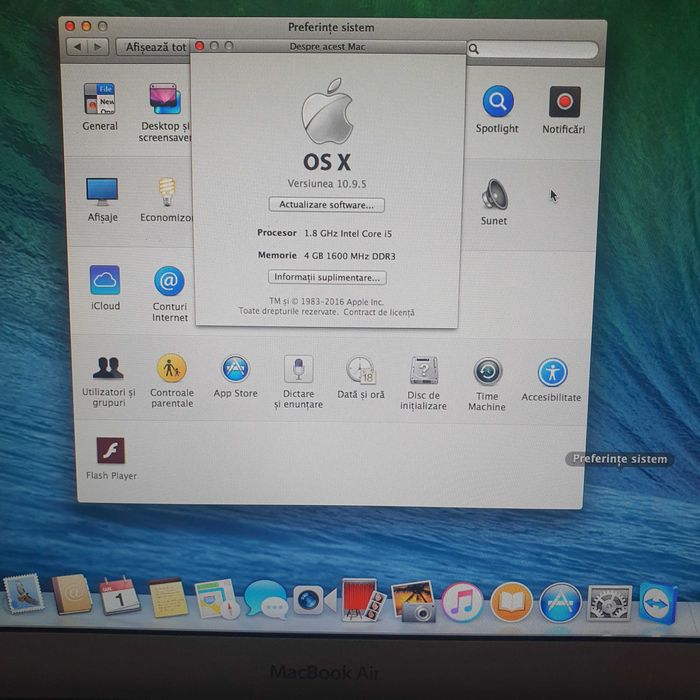The width and height of the screenshot is (700, 700).
Task: Launch TeamViewer from the Dock
Action: click(658, 603)
